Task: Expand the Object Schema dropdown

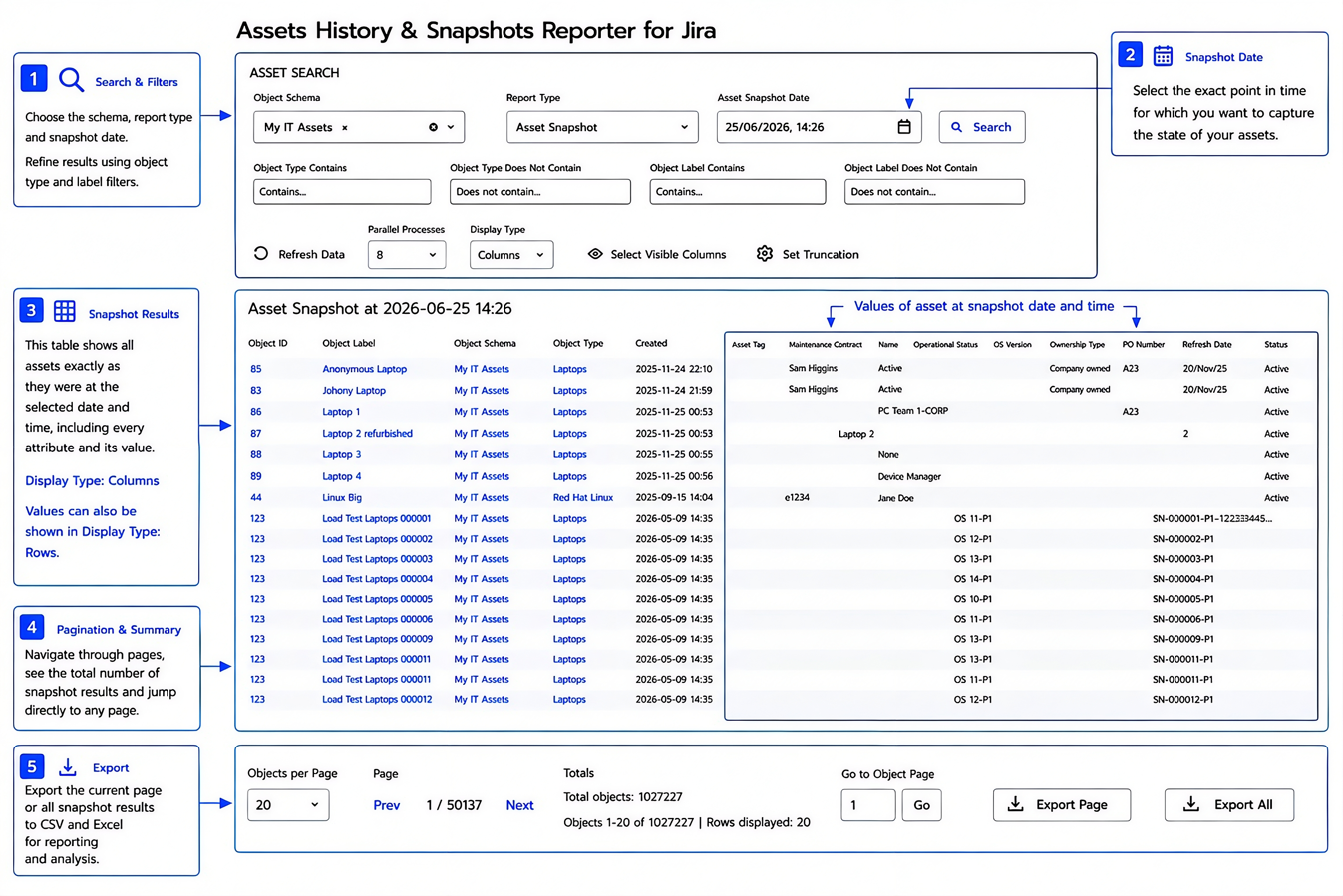Action: [x=451, y=127]
